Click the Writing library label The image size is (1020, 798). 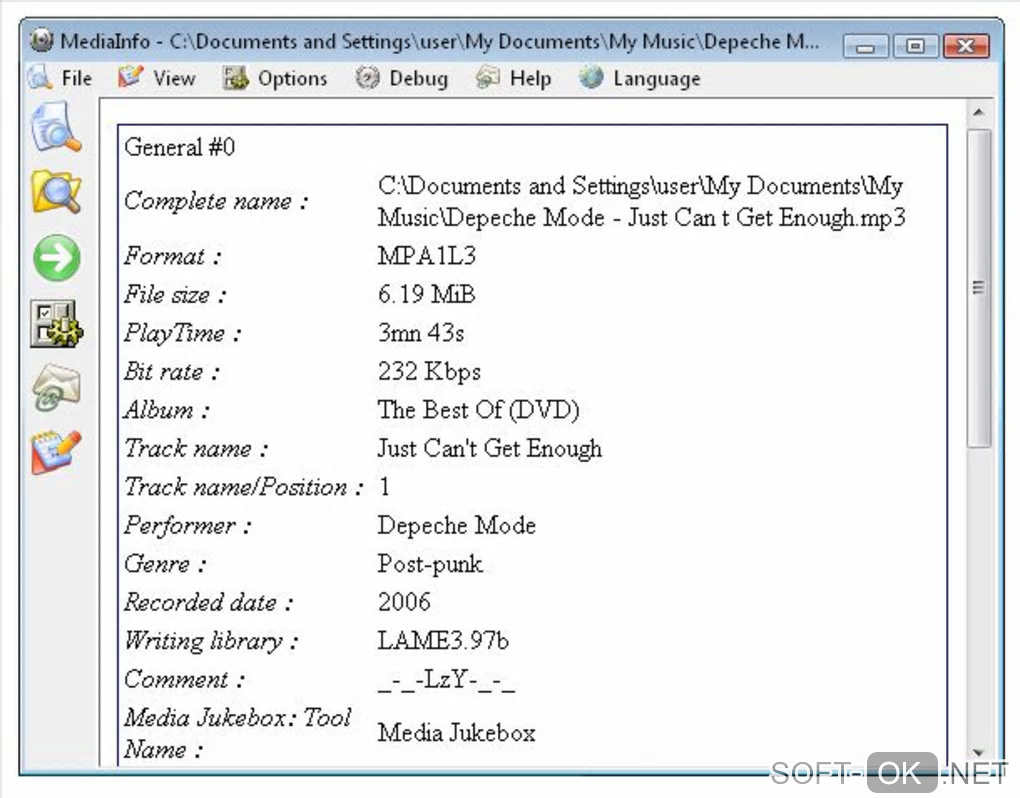211,641
